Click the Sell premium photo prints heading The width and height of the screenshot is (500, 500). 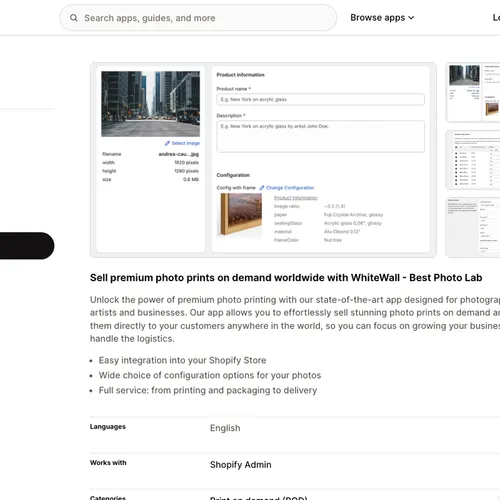[x=286, y=278]
